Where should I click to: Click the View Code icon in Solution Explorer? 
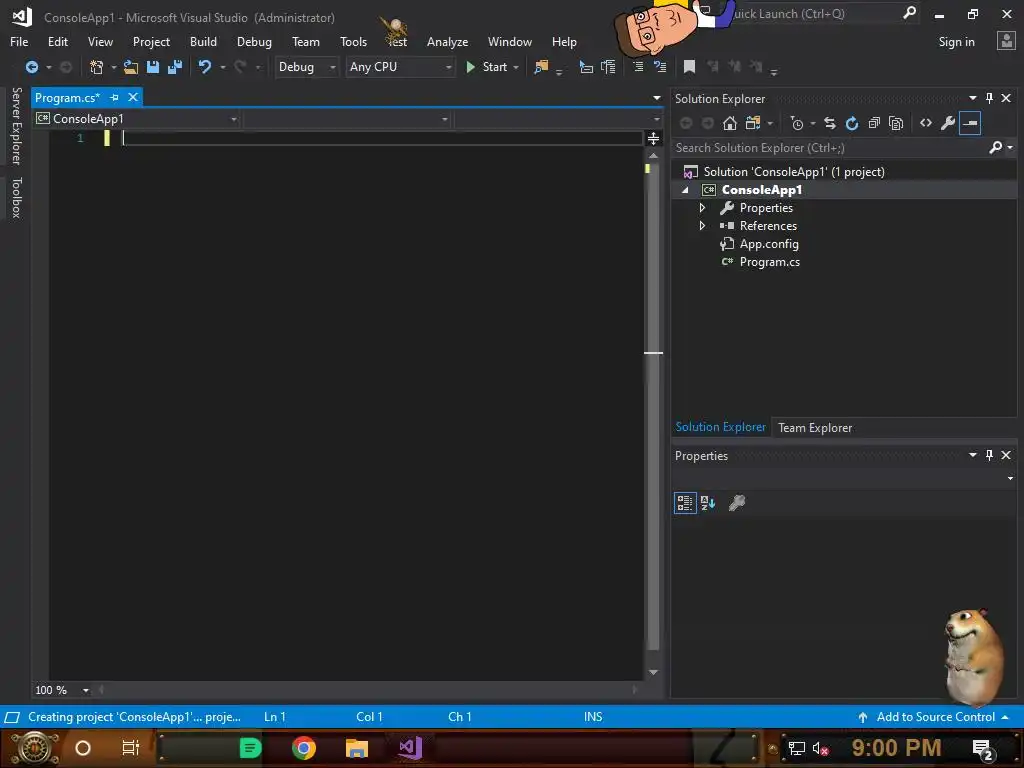click(x=925, y=123)
